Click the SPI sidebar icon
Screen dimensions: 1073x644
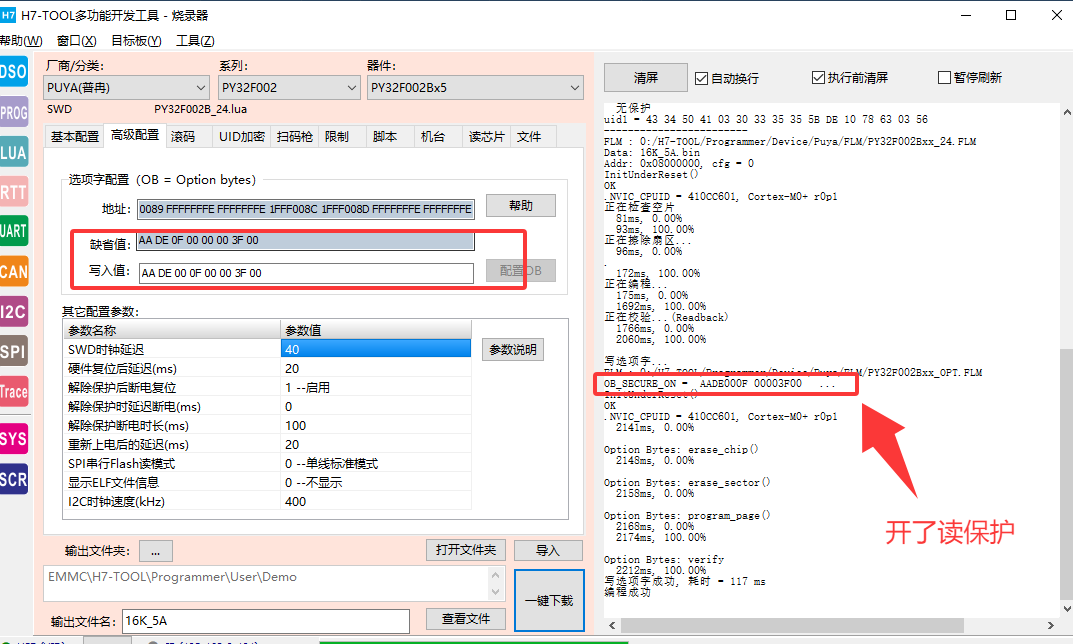coord(13,352)
